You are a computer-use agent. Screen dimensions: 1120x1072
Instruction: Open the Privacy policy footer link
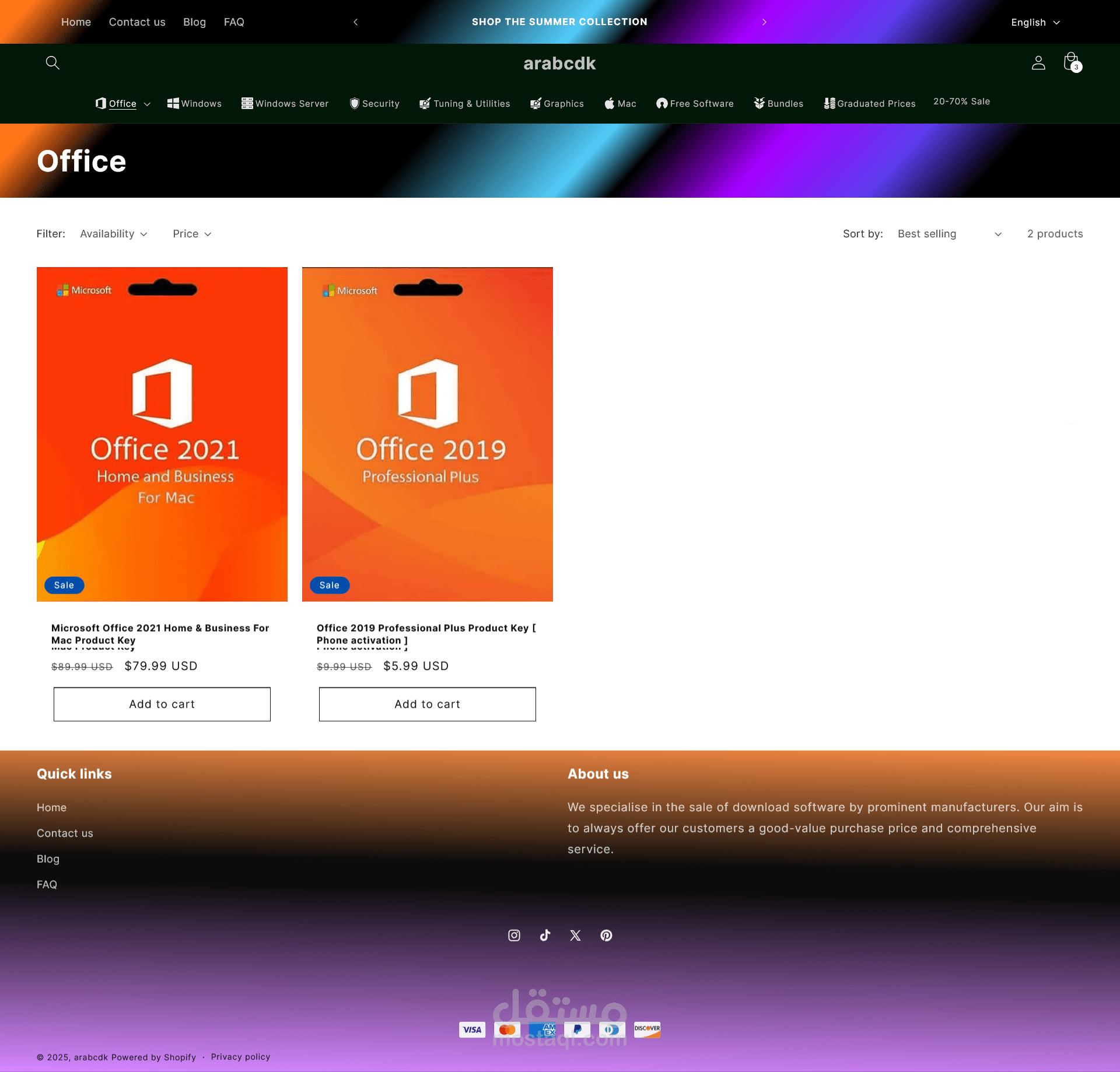[240, 1057]
